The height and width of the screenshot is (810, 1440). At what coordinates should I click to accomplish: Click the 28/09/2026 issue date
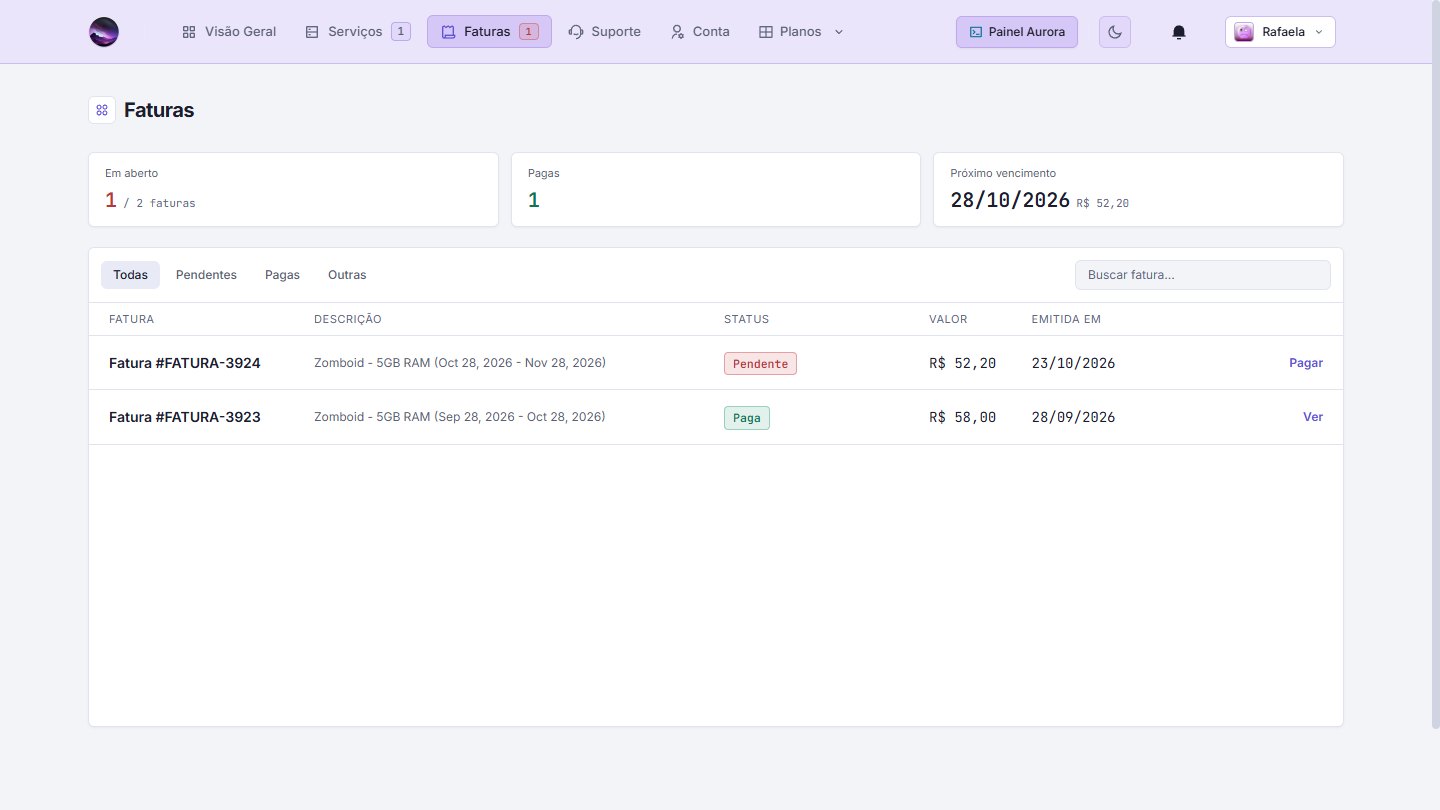[x=1073, y=417]
